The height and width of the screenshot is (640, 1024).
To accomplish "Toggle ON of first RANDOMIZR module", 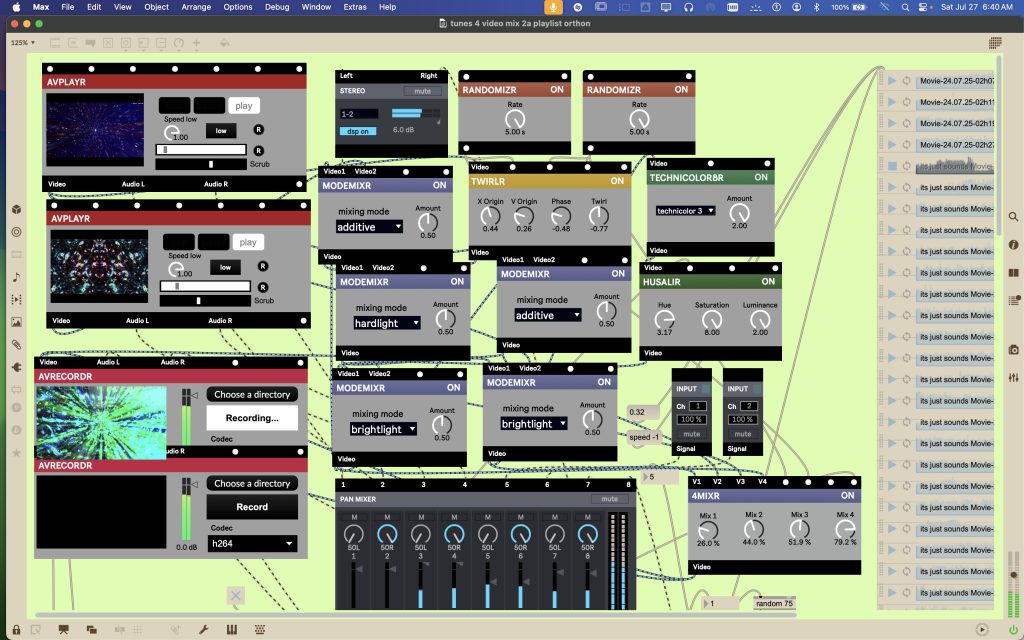I will 556,89.
